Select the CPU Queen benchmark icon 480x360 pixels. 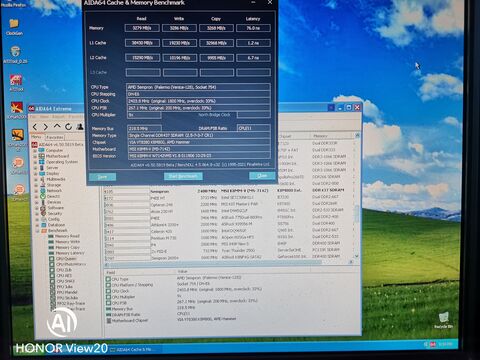tap(52, 259)
